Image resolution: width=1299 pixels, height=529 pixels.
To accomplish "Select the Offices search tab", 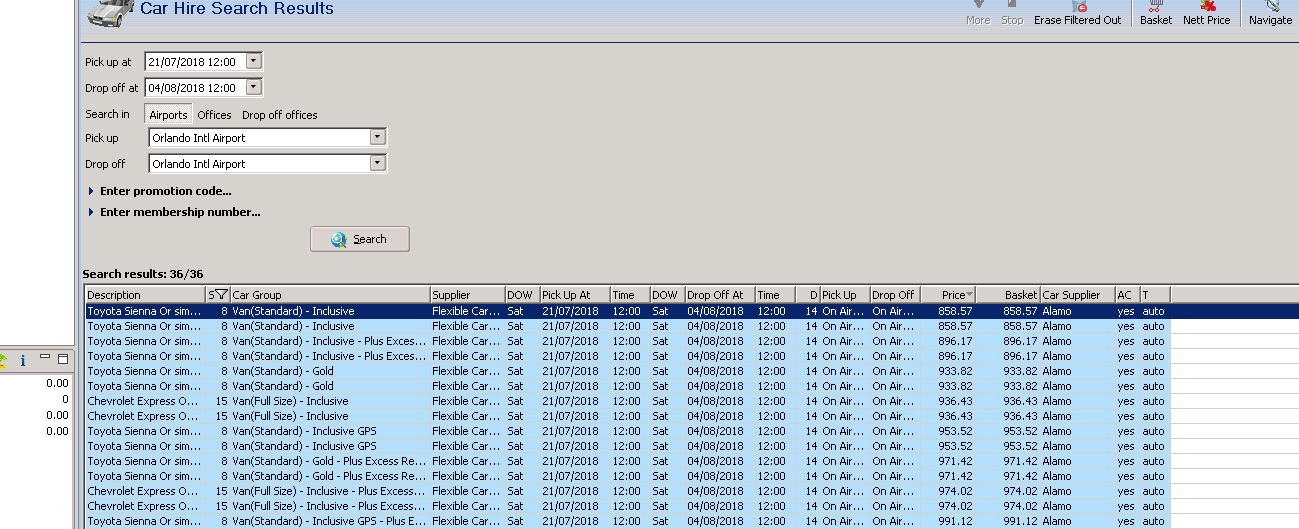I will pyautogui.click(x=214, y=115).
